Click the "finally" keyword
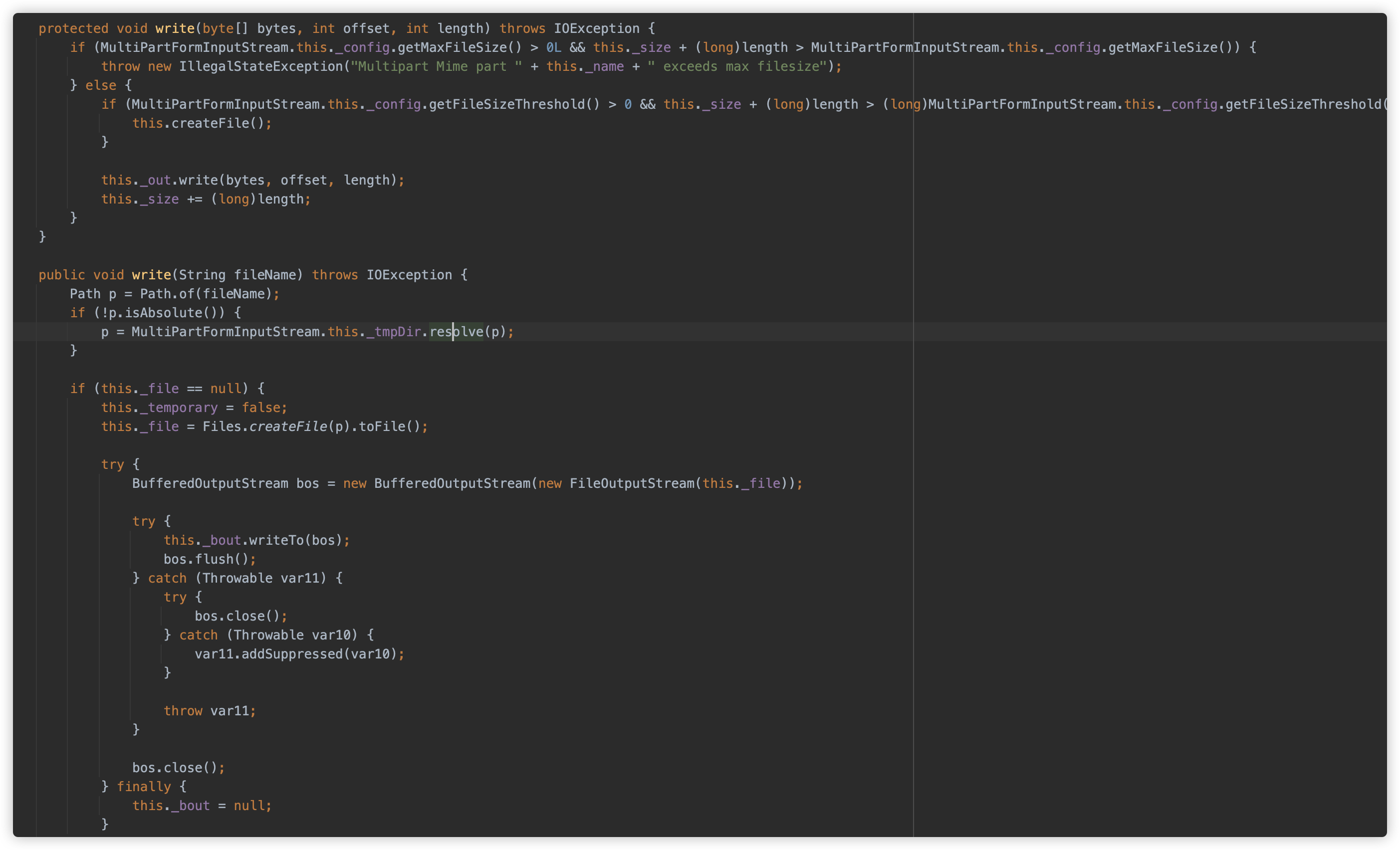 [144, 786]
